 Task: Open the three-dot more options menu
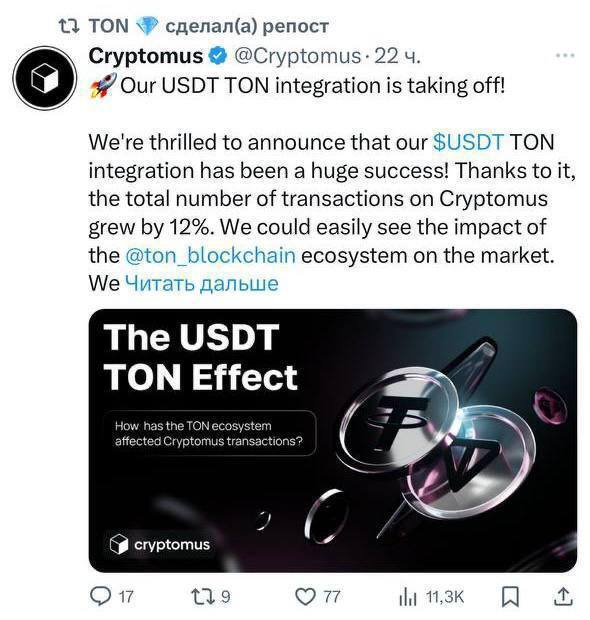[565, 56]
